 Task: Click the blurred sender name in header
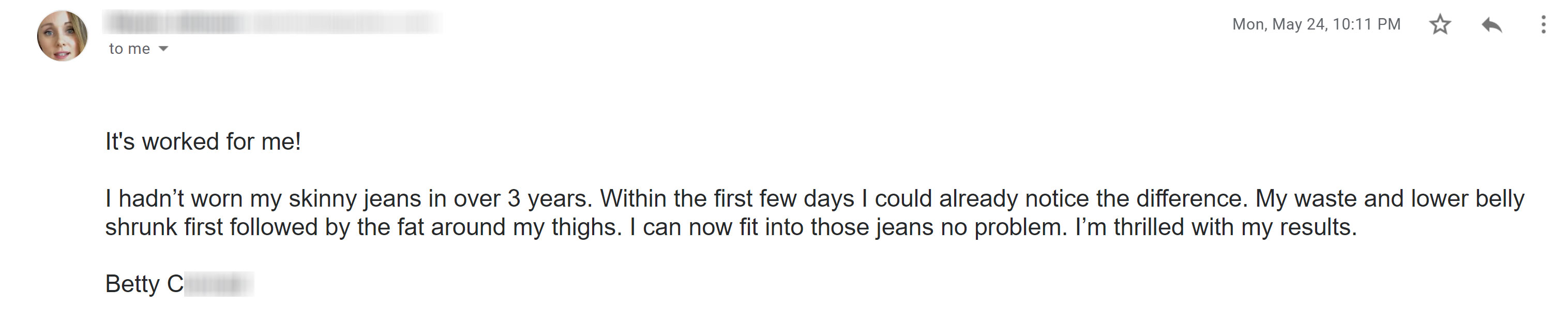tap(176, 23)
